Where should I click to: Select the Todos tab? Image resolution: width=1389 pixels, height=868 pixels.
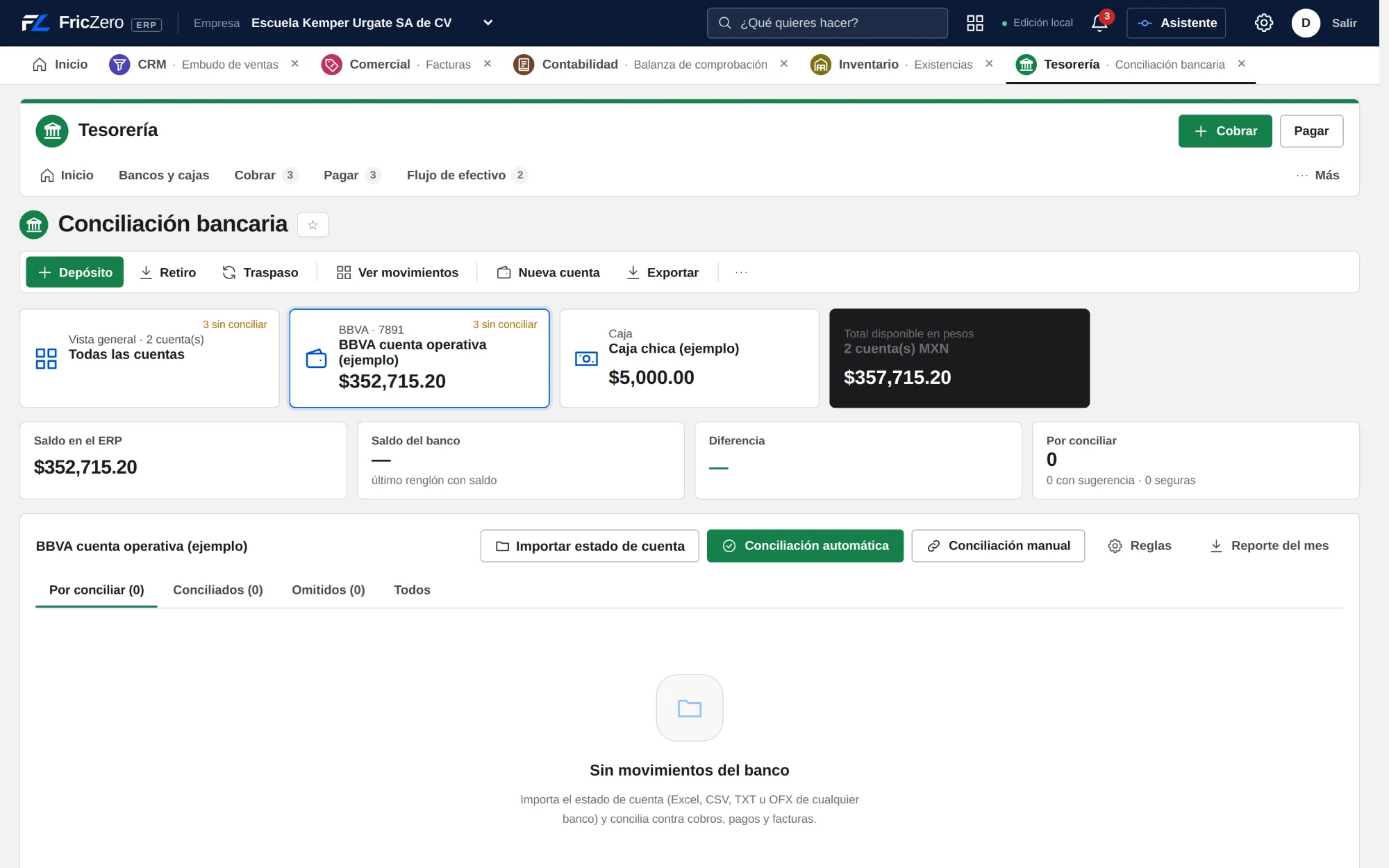click(x=412, y=590)
